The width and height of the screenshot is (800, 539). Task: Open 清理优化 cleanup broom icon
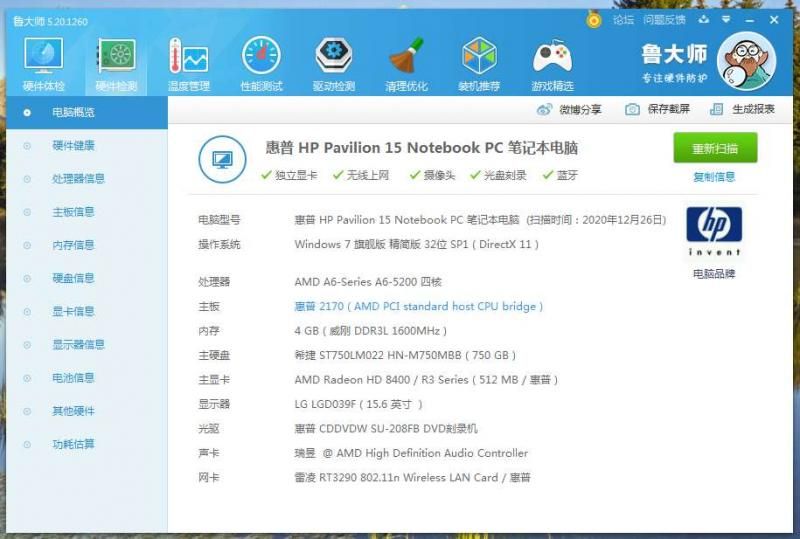tap(406, 64)
